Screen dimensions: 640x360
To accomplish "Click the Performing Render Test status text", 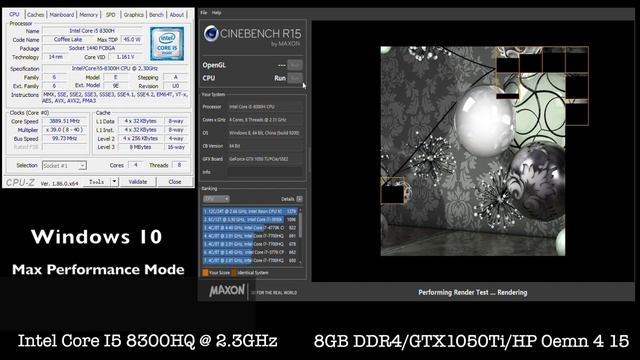I will (x=473, y=292).
